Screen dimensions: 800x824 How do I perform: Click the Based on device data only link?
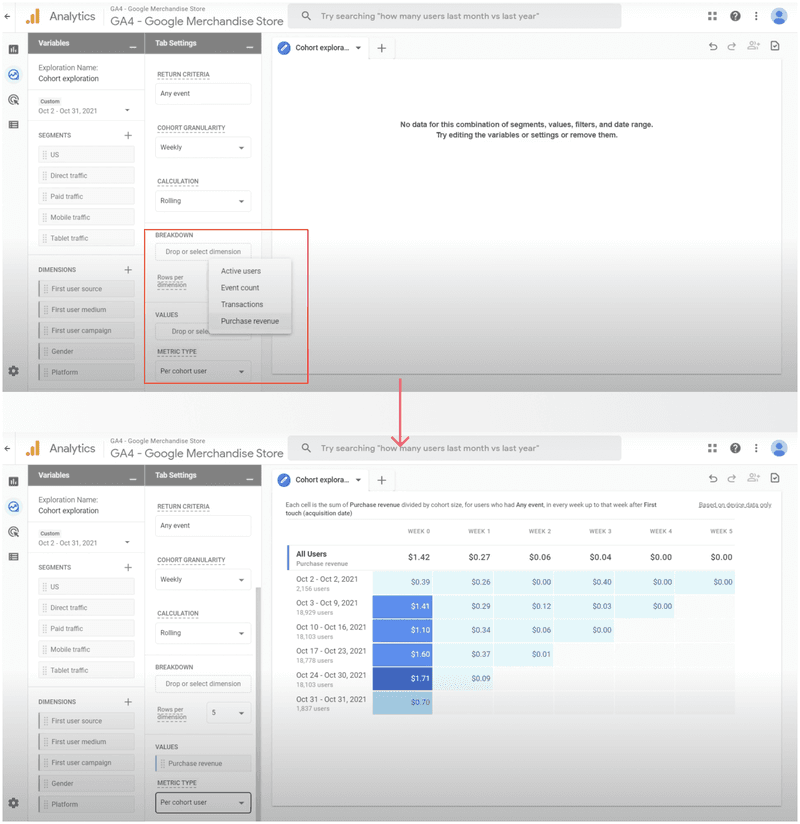[734, 505]
